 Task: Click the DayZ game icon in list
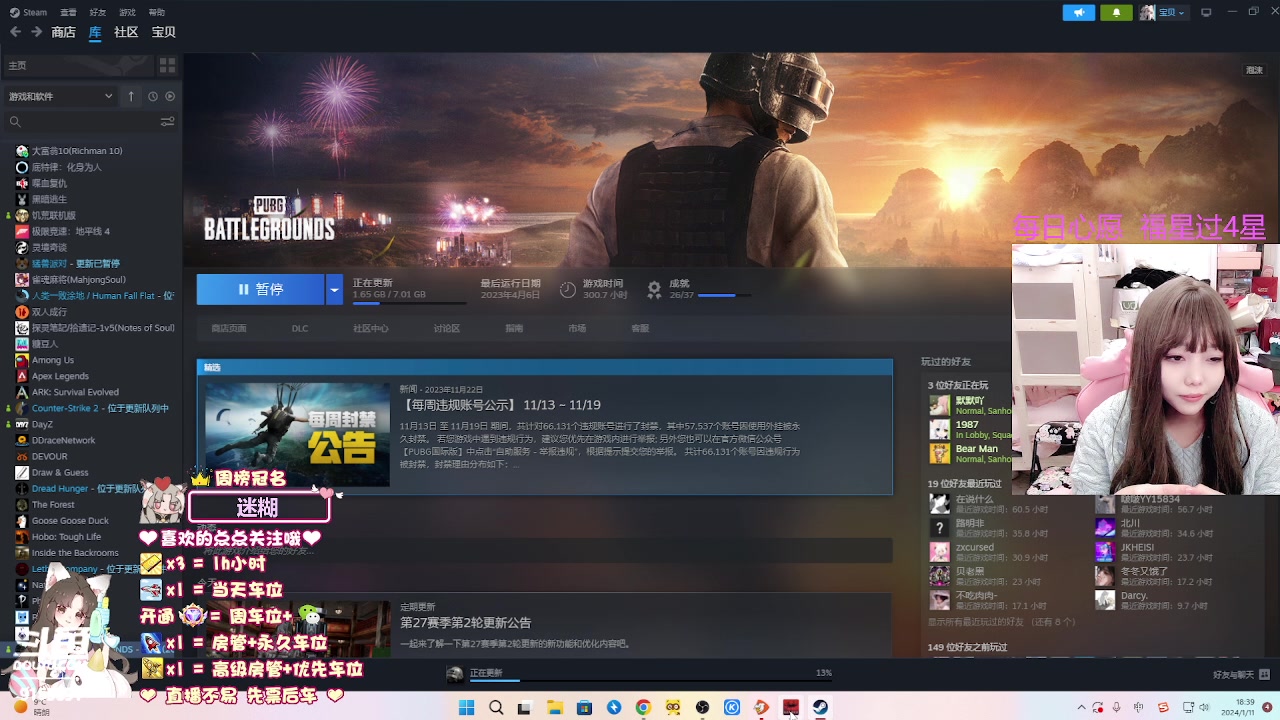[22, 424]
